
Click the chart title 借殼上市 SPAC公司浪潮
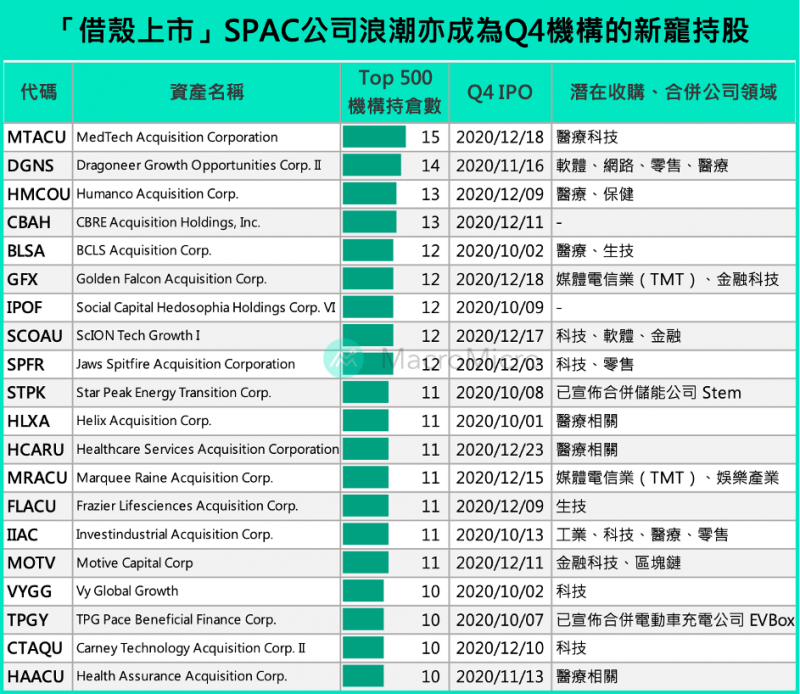click(402, 30)
